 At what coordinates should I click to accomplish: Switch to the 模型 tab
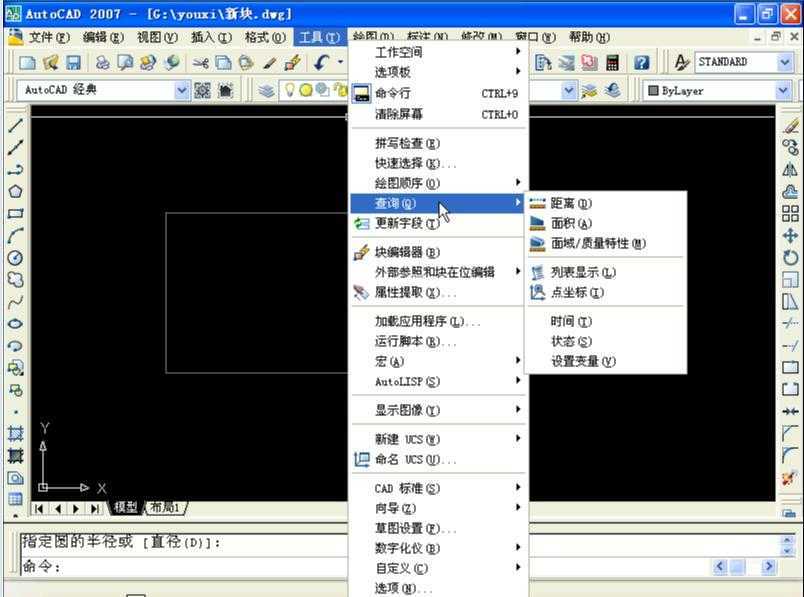click(x=126, y=508)
